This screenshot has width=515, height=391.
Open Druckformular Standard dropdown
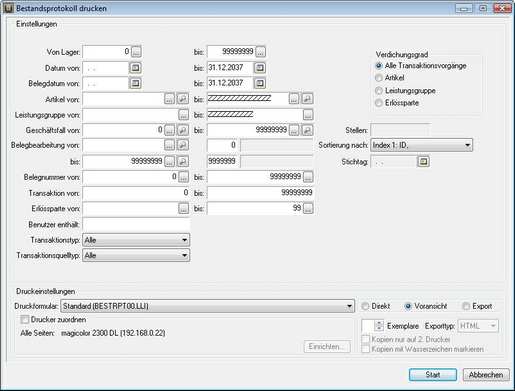point(207,306)
